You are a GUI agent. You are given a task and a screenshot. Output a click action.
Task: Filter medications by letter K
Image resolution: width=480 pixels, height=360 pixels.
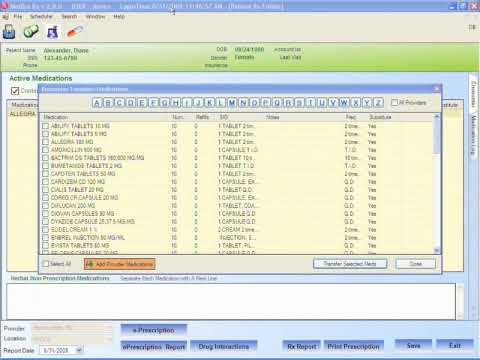coord(209,103)
